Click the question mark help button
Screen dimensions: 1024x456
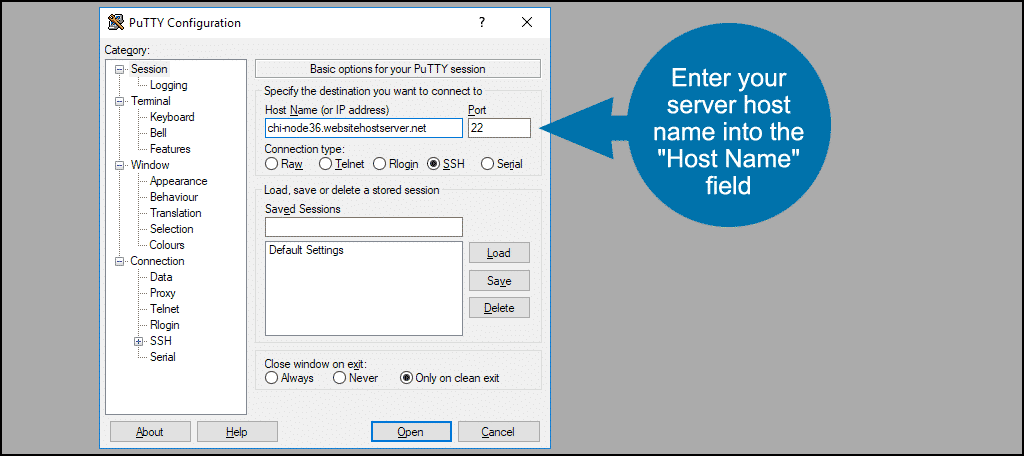[x=482, y=22]
